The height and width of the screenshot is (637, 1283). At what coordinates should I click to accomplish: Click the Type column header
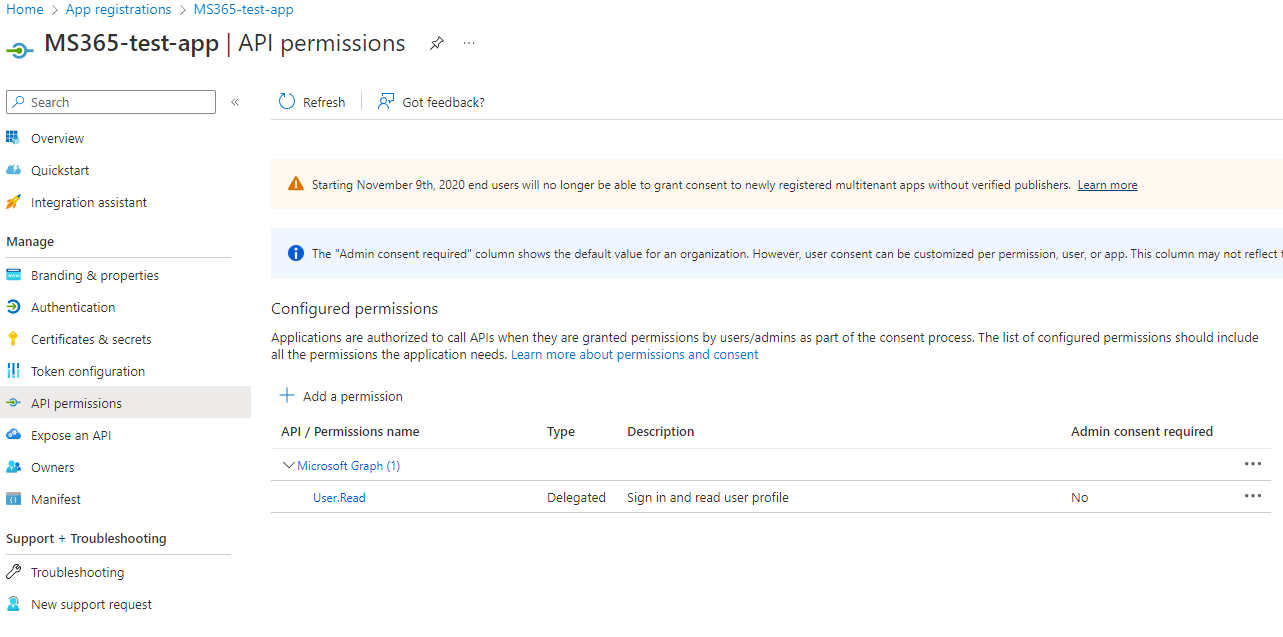pos(561,432)
